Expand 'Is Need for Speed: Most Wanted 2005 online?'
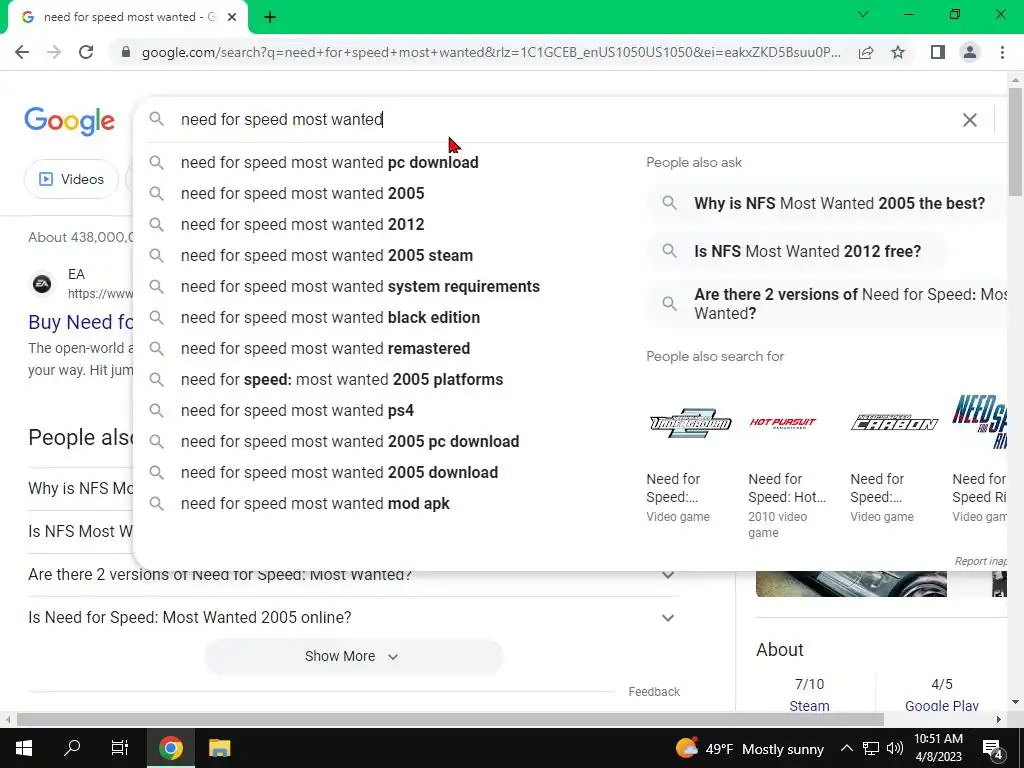The height and width of the screenshot is (768, 1024). coord(353,618)
